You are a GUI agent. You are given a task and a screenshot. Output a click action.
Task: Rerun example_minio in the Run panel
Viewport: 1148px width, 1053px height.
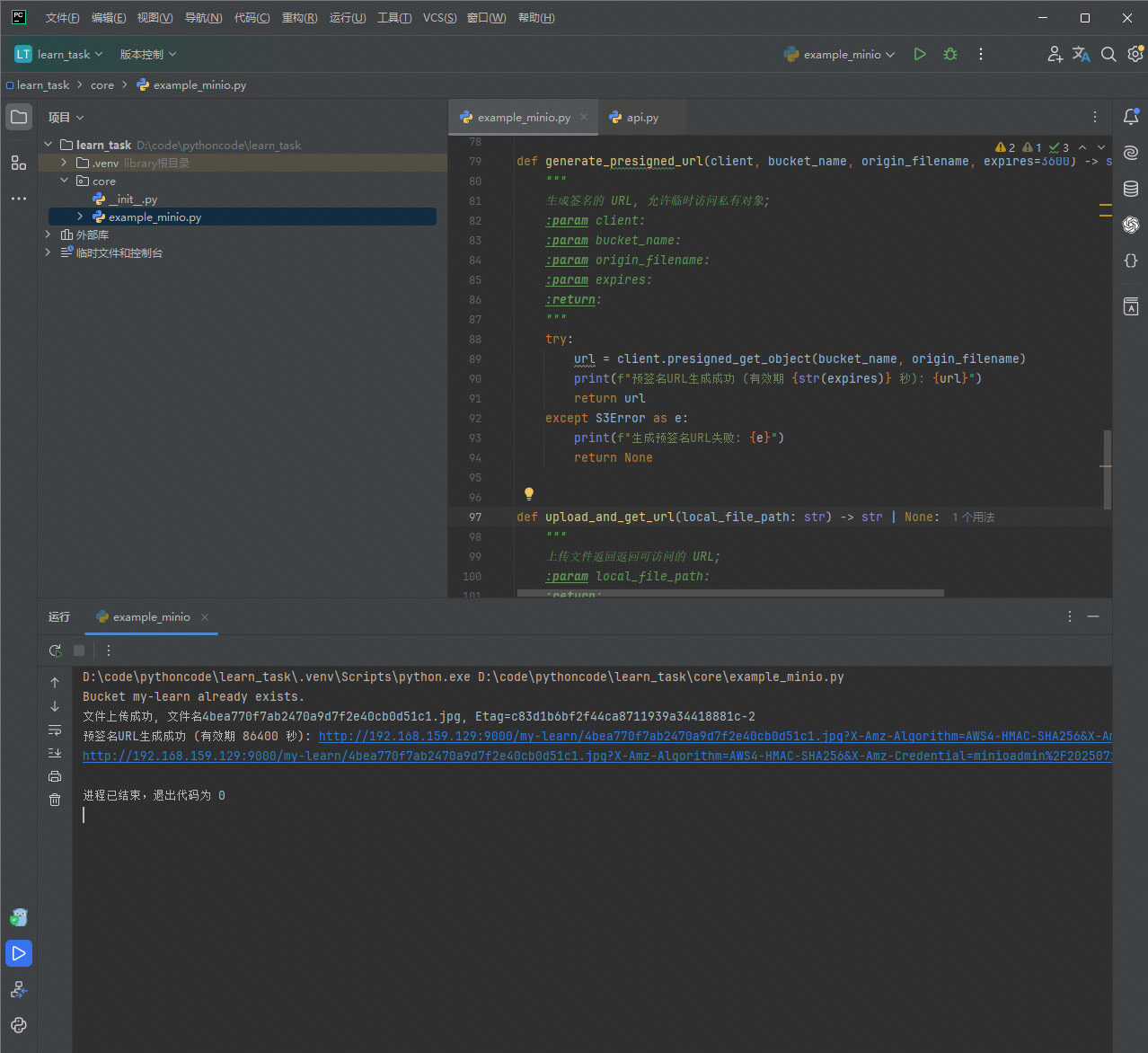pos(55,650)
